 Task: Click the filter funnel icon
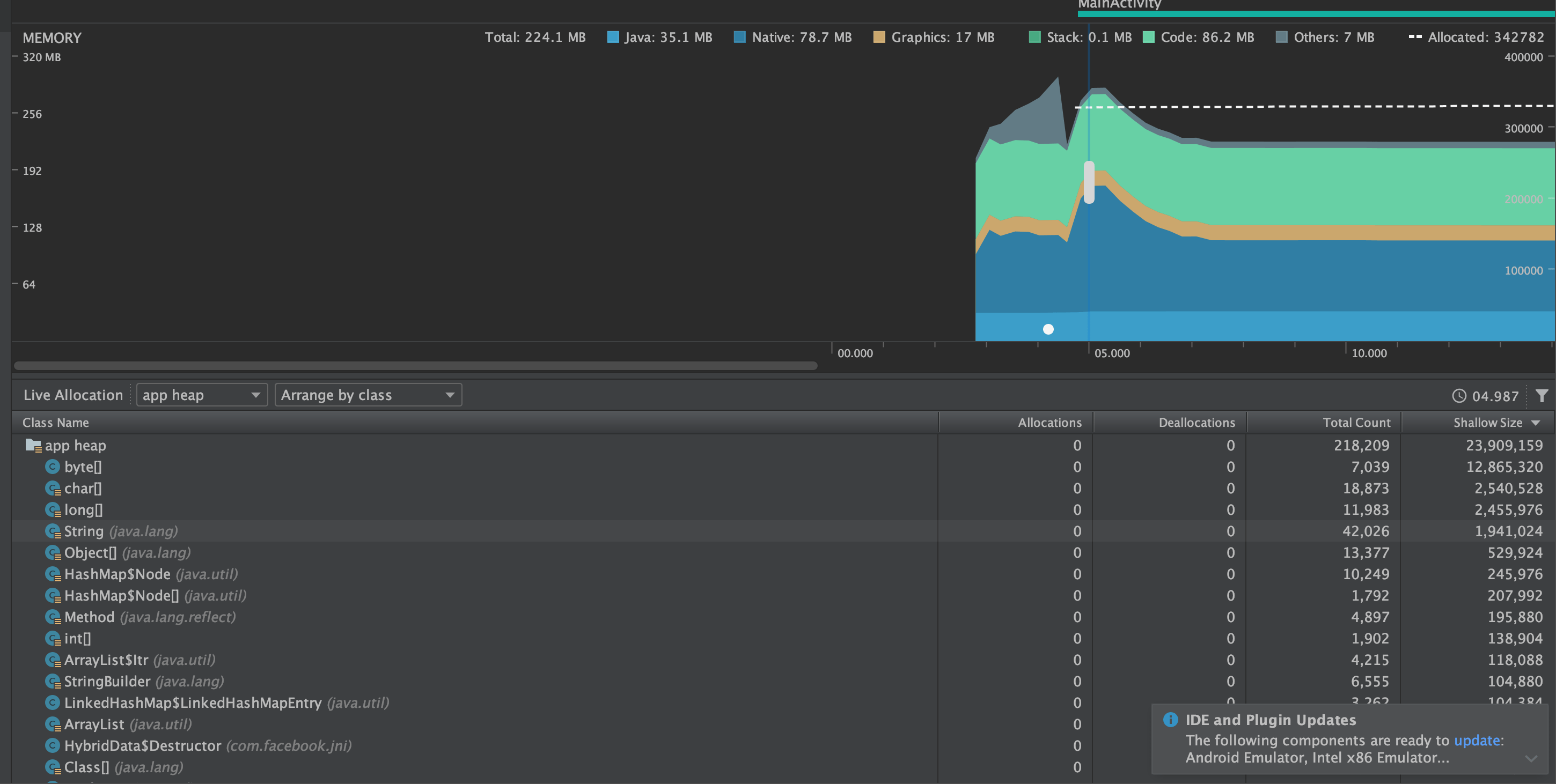coord(1542,395)
